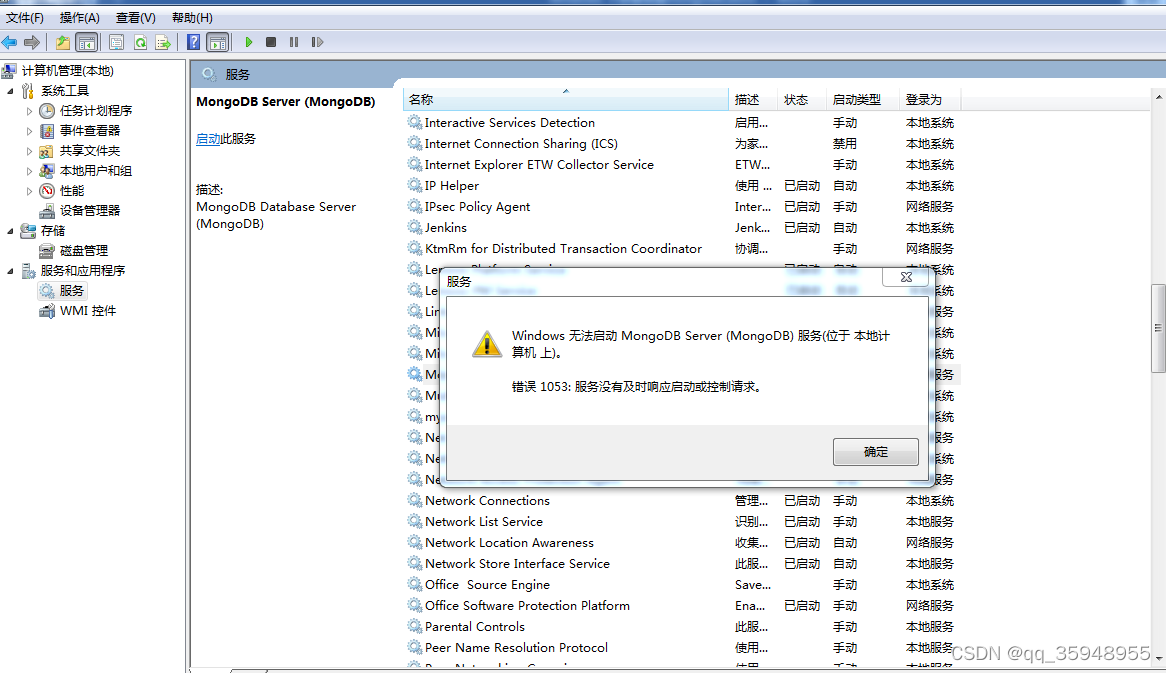Viewport: 1166px width, 673px height.
Task: Select 共享文件夹 in the tree
Action: [90, 151]
